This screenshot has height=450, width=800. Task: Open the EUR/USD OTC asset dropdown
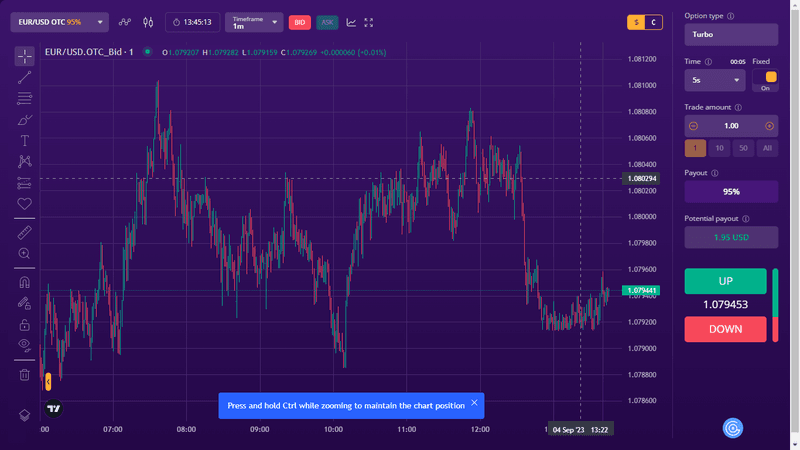[60, 22]
